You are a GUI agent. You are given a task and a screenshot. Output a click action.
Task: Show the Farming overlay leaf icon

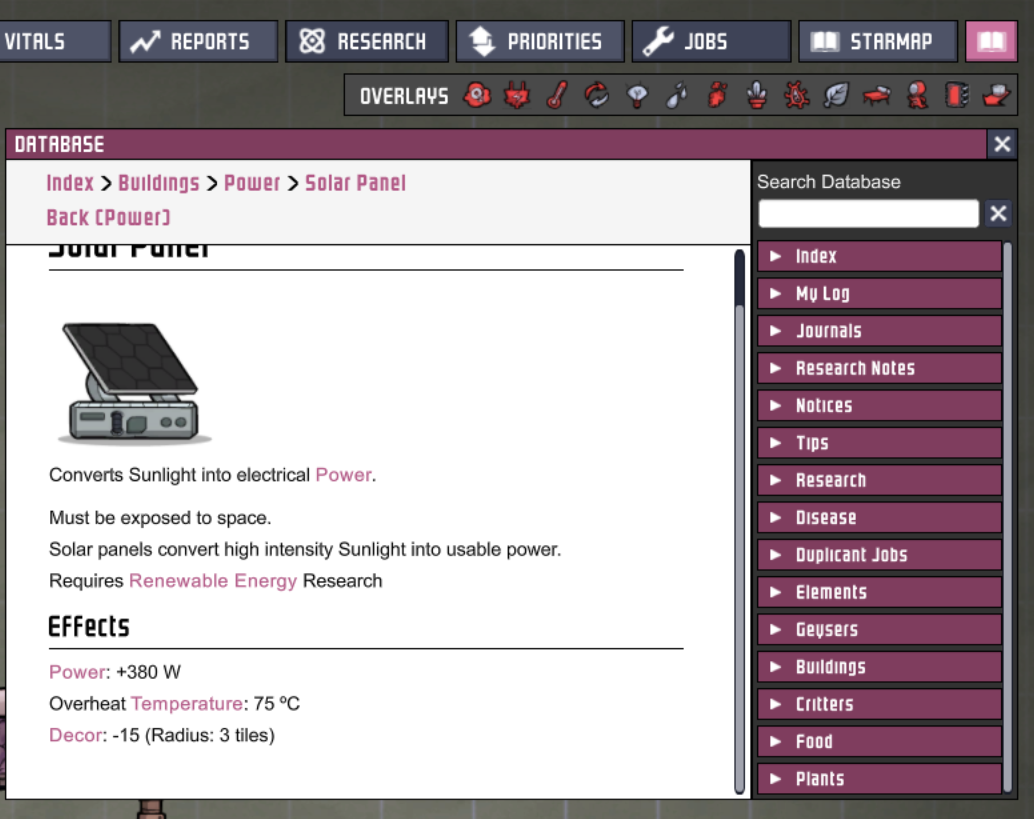[836, 96]
